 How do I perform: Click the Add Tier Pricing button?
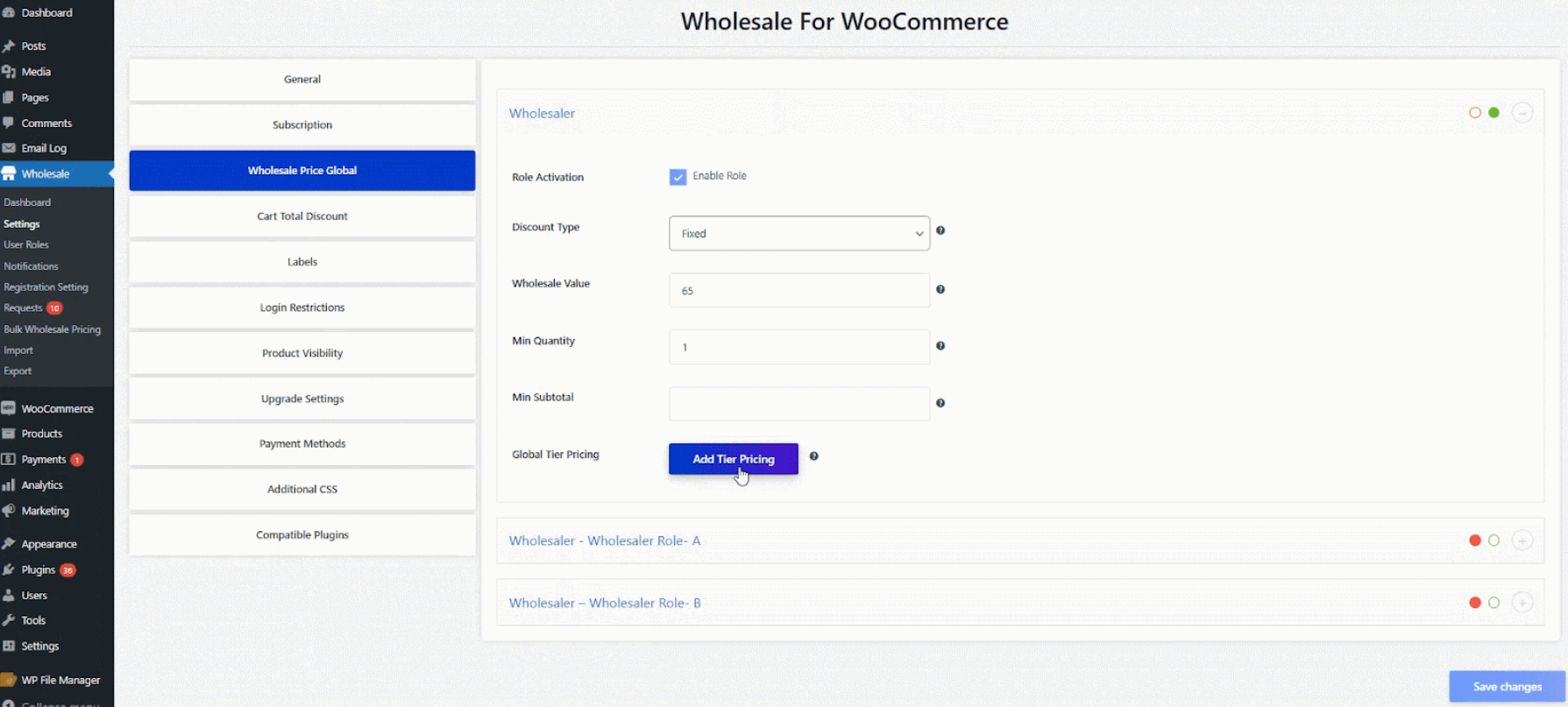(733, 459)
